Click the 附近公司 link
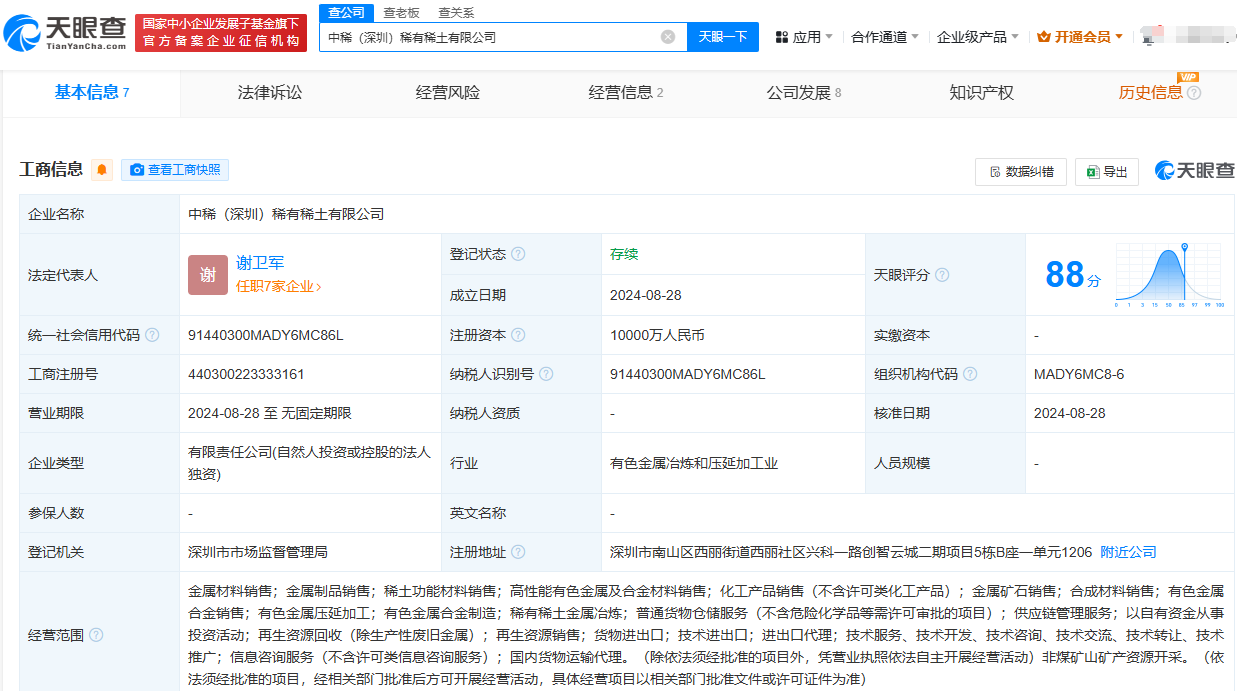1237x691 pixels. tap(1128, 552)
